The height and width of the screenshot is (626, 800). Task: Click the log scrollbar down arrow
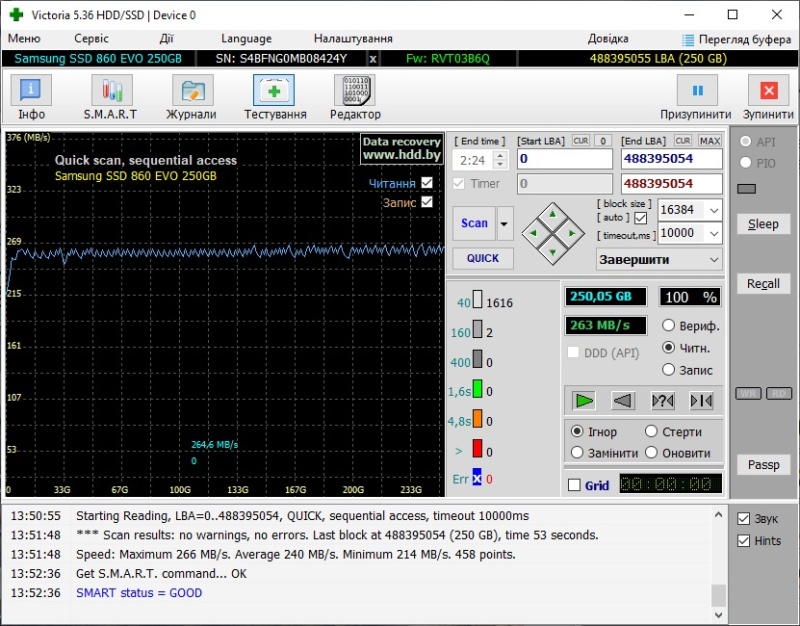tap(718, 614)
